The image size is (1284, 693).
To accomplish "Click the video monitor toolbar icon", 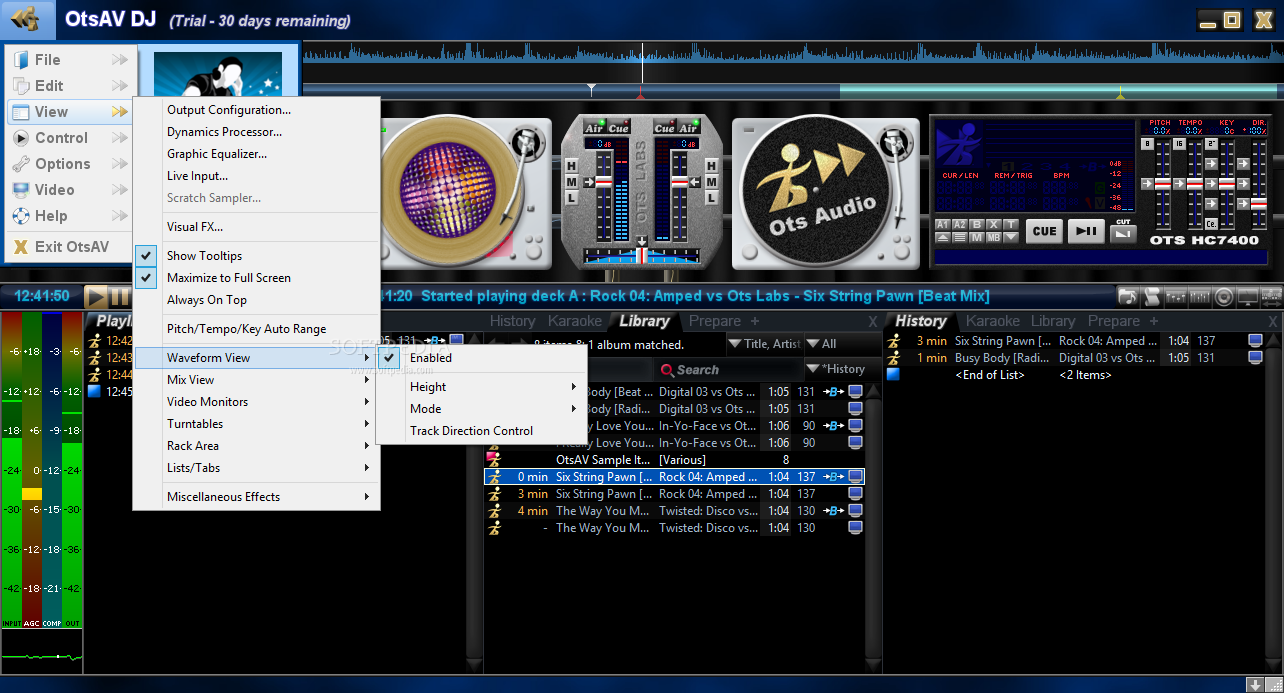I will pyautogui.click(x=1247, y=296).
